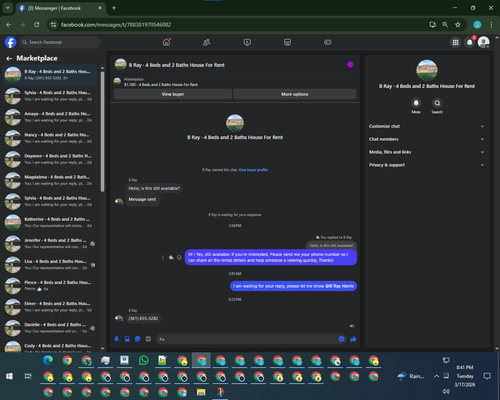
Task: Open Facebook home feed icon
Action: coord(166,42)
